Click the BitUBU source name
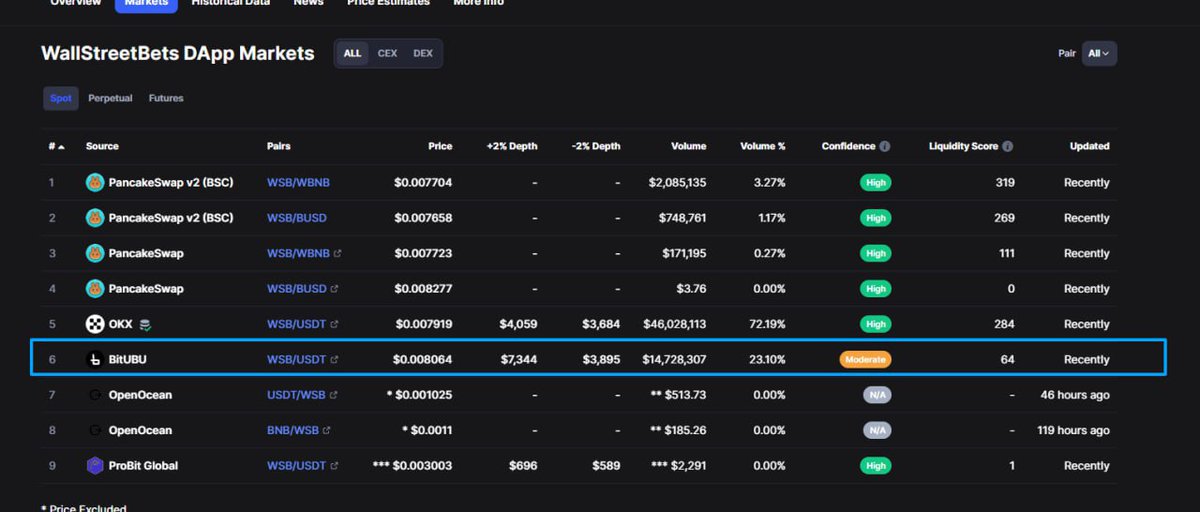 pos(128,359)
